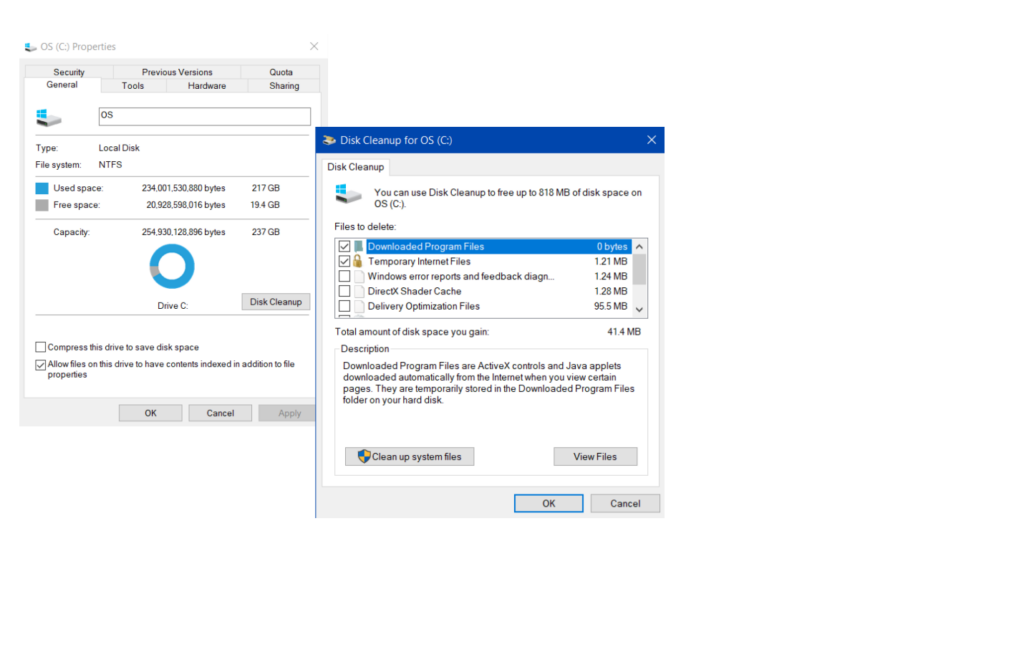This screenshot has height=670, width=1024.
Task: Click View Files in Disk Cleanup
Action: coord(595,456)
